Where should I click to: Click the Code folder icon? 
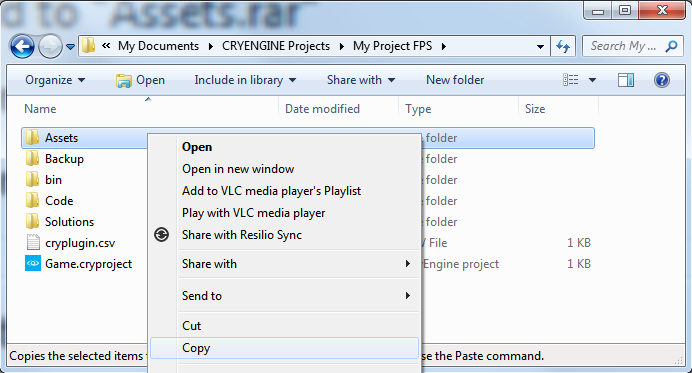(x=32, y=200)
